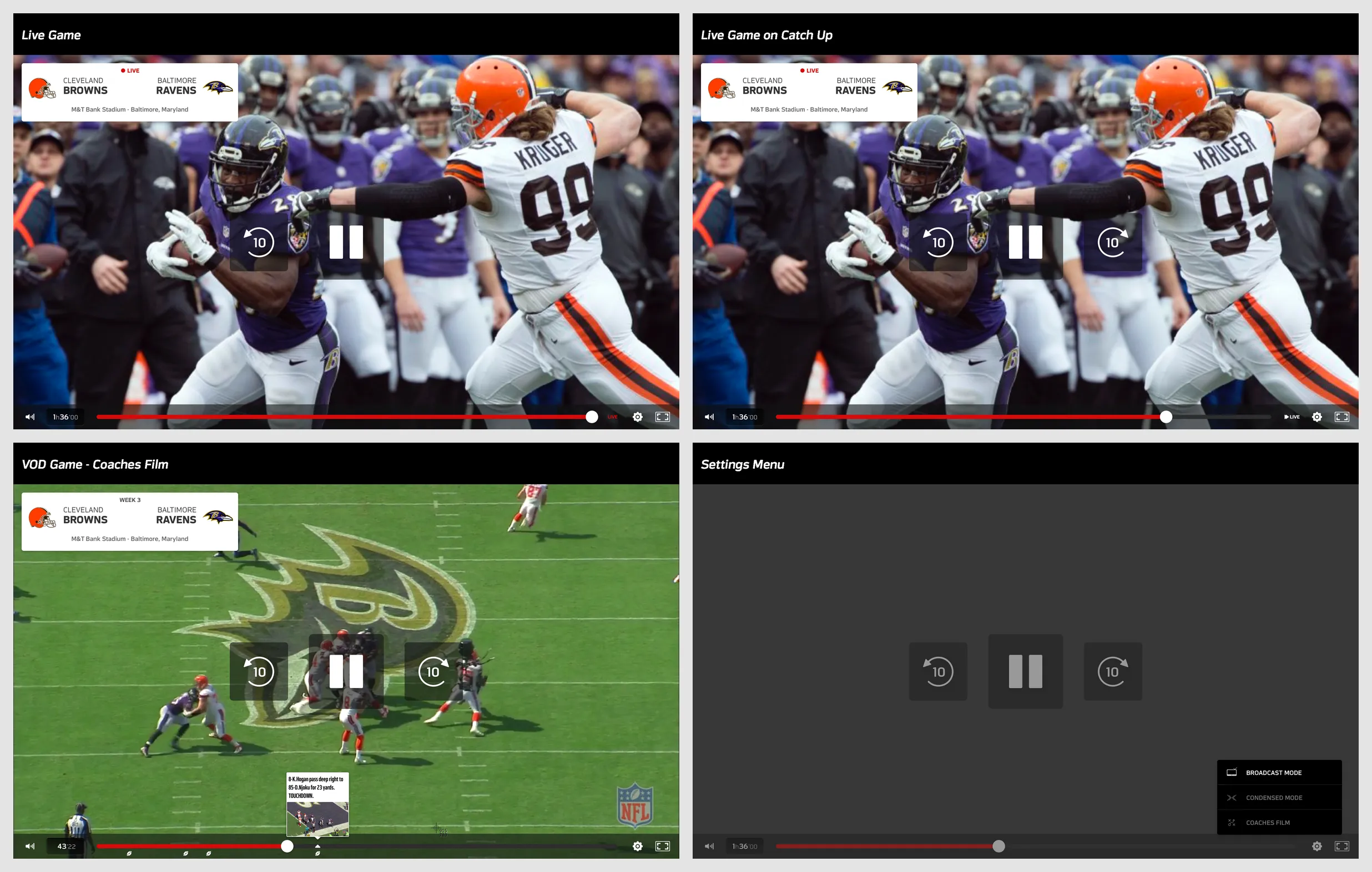The width and height of the screenshot is (1372, 872).
Task: Select the first play marker on VOD timeline
Action: [x=129, y=854]
